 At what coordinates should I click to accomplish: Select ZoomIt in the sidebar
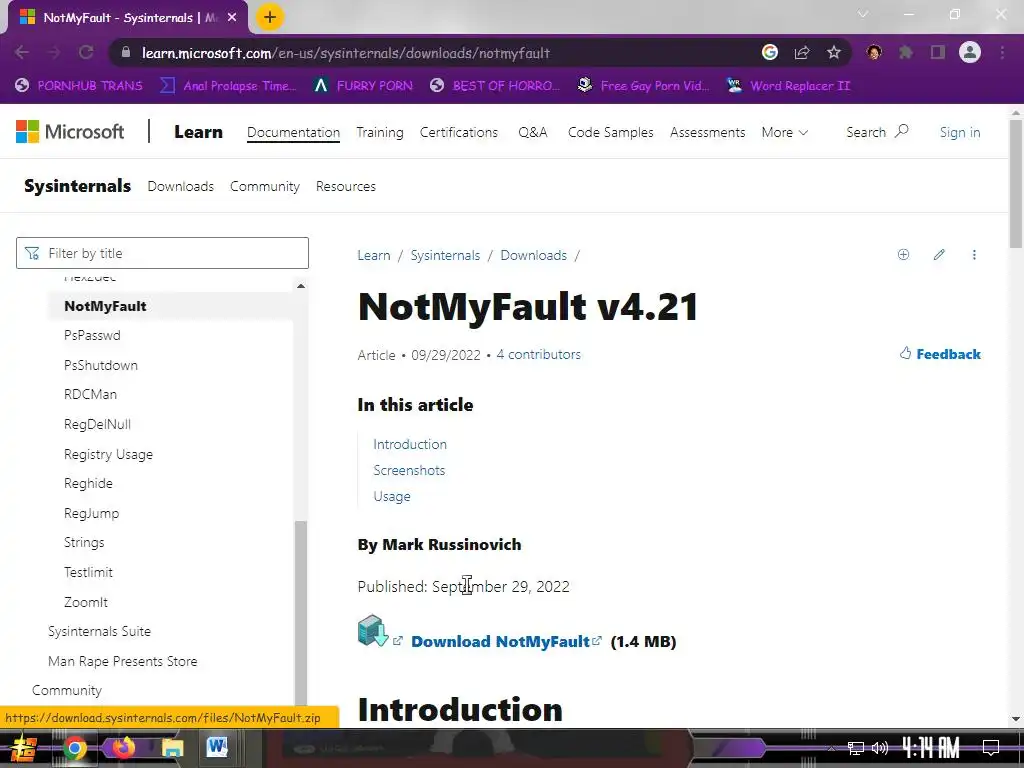pos(86,602)
